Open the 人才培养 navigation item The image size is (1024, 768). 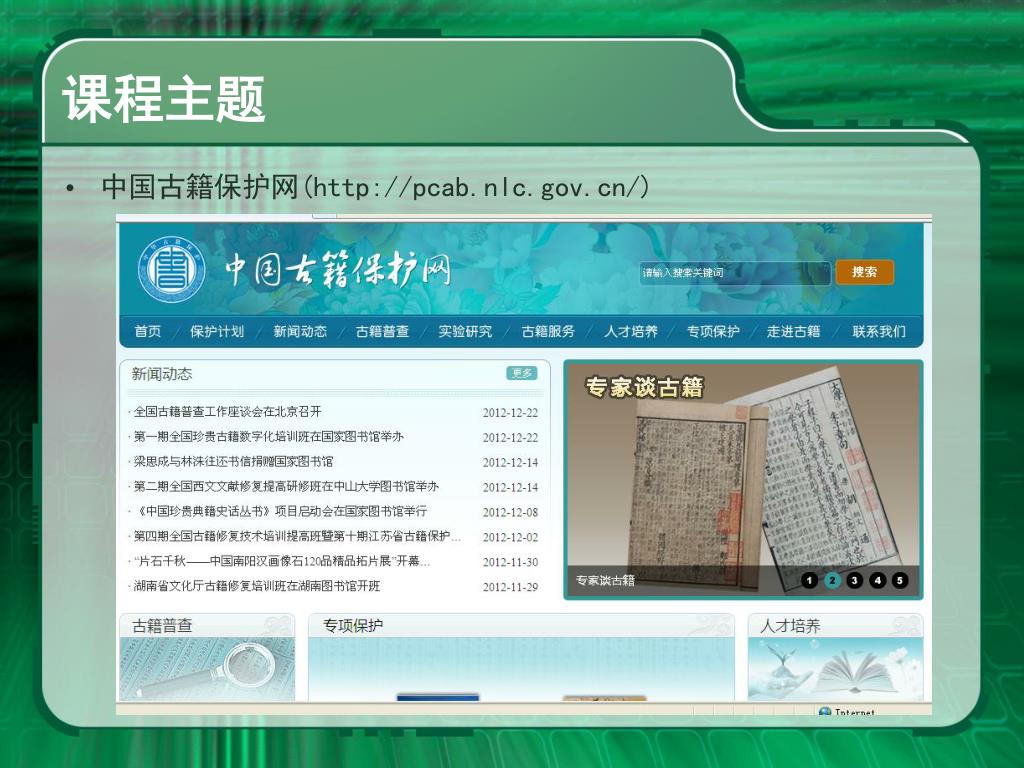(631, 331)
